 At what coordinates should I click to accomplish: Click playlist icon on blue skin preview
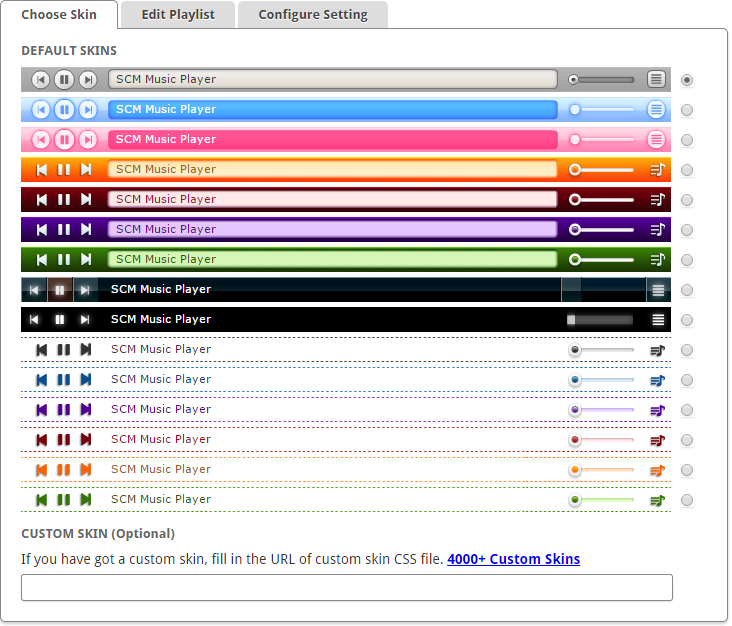656,110
